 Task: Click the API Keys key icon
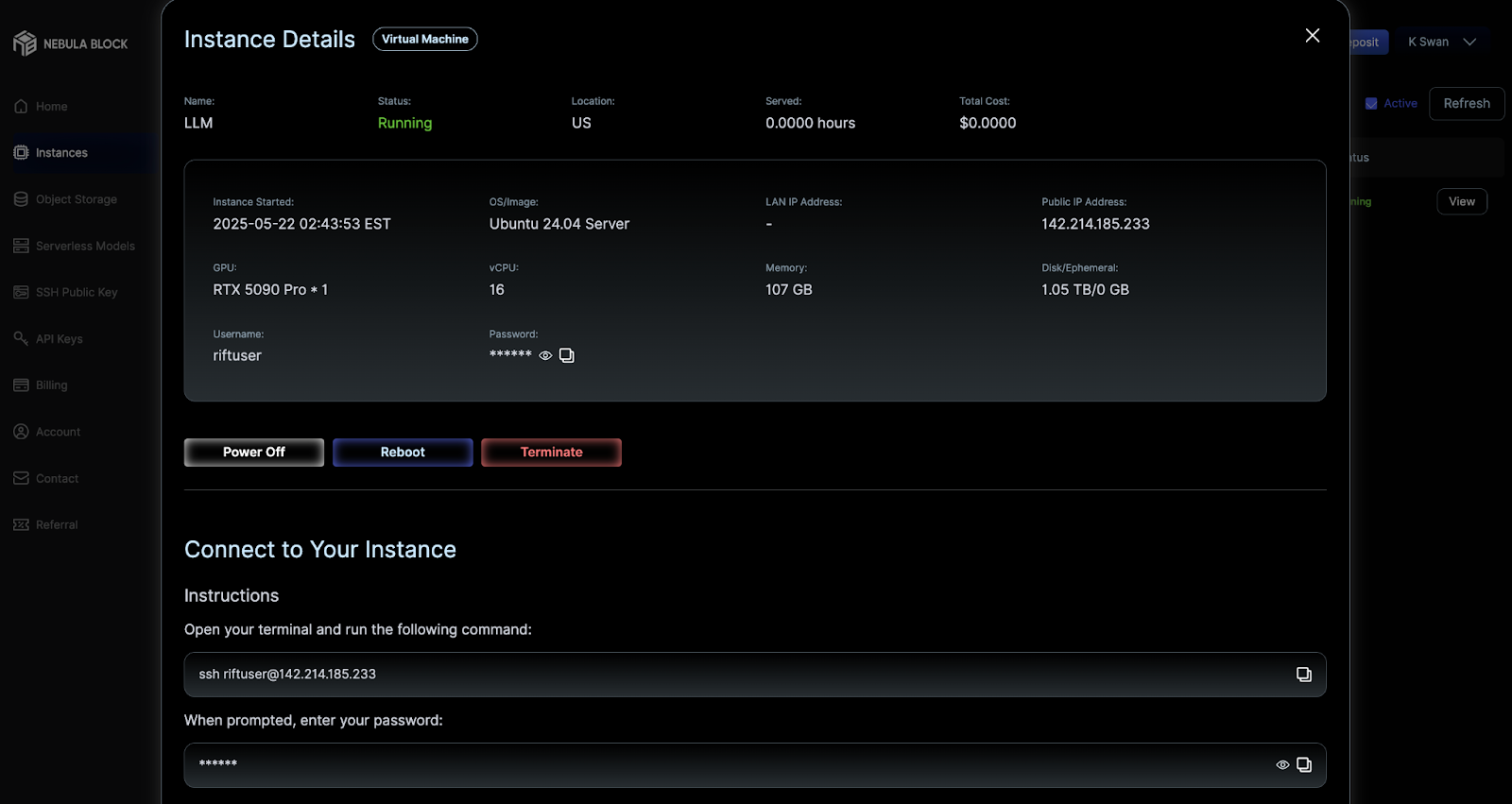tap(21, 338)
